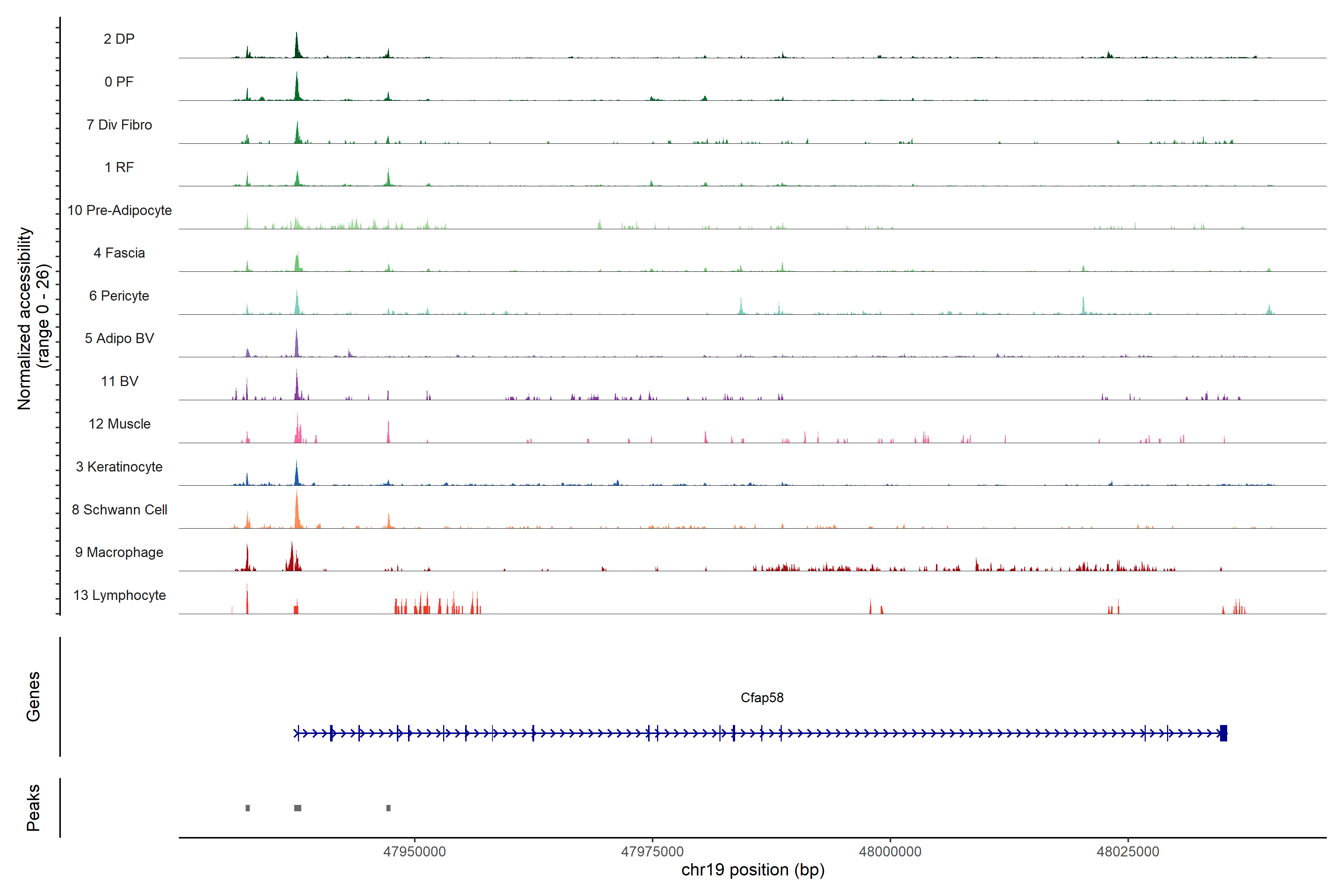Click the widest gray peak marker
This screenshot has height=896, width=1344.
(x=298, y=808)
